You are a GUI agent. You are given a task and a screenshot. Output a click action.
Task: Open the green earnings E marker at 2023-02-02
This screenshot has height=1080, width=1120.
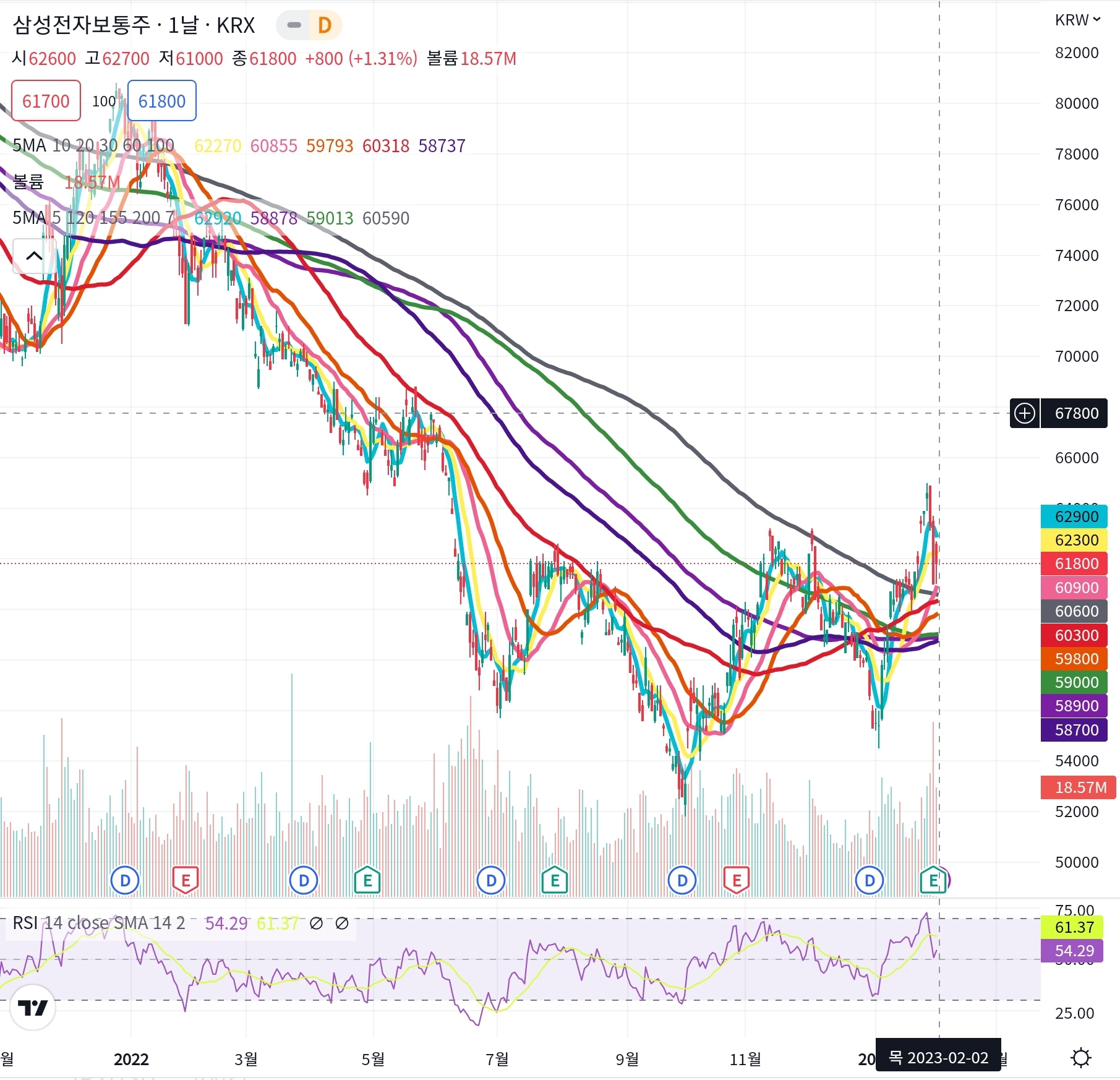click(x=933, y=880)
